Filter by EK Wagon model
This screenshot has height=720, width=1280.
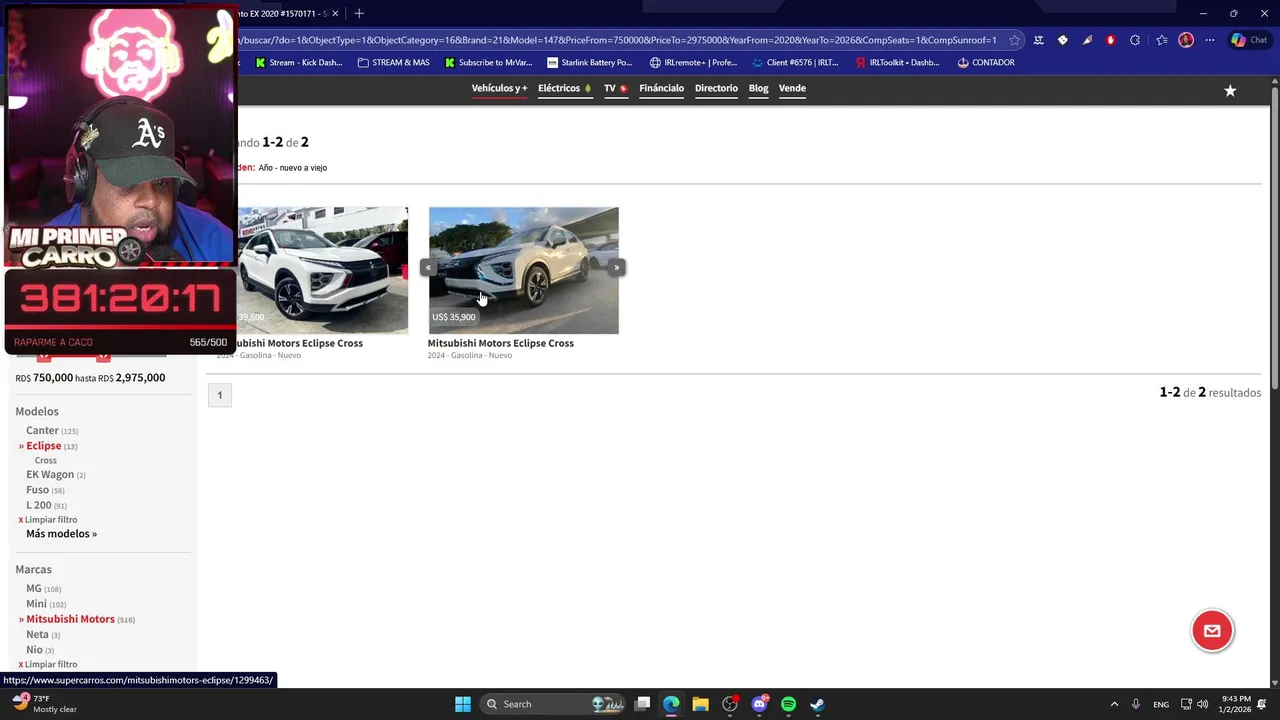point(50,475)
